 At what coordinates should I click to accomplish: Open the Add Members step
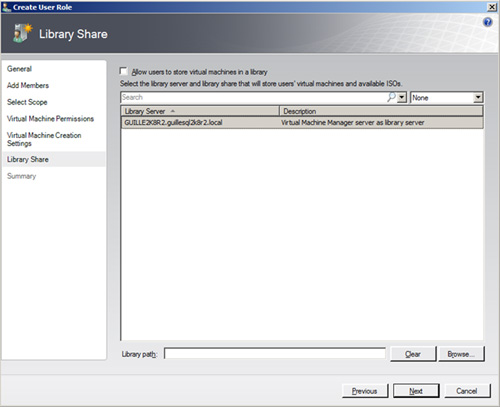pyautogui.click(x=28, y=85)
